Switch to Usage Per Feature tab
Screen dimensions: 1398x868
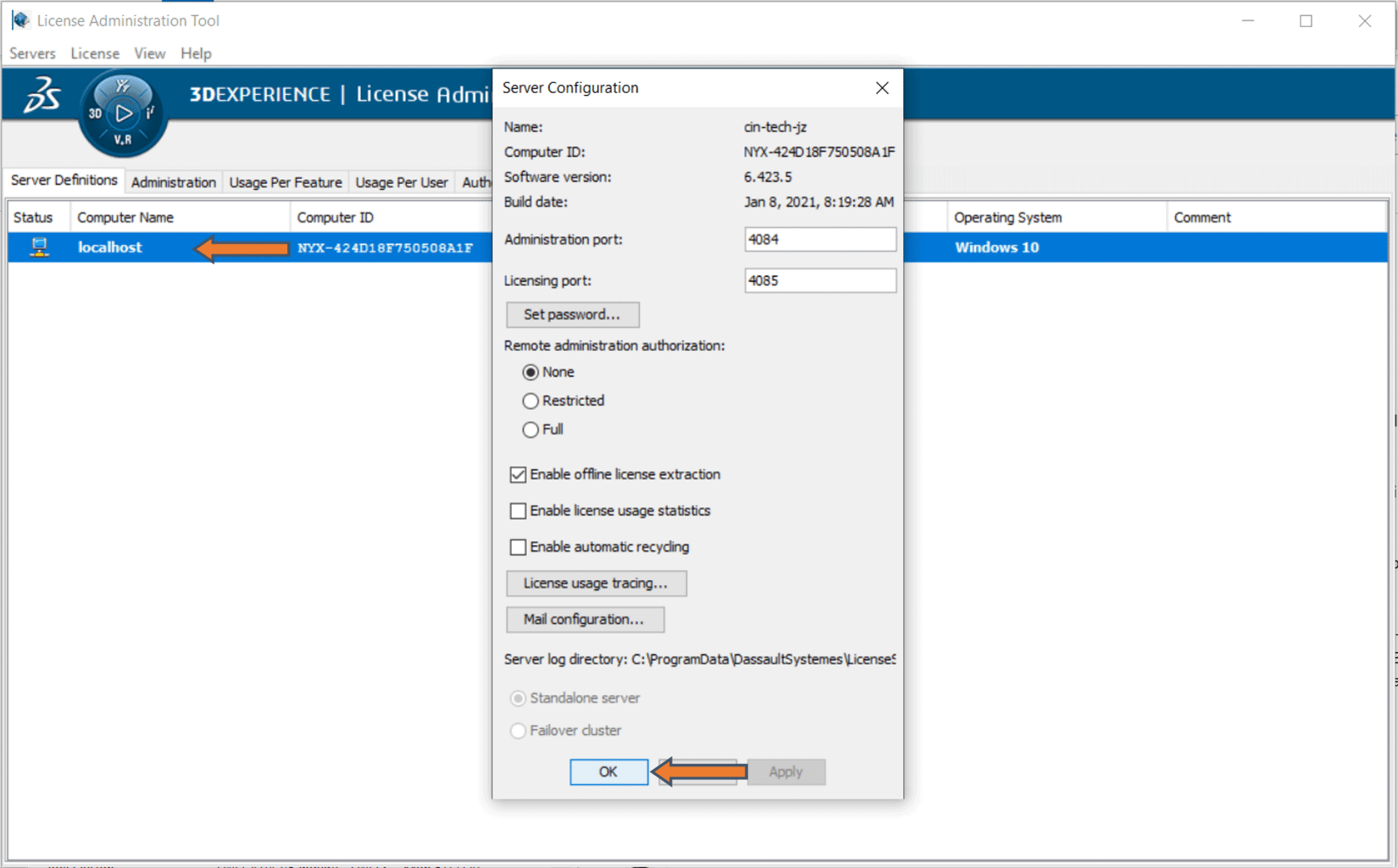(x=286, y=182)
